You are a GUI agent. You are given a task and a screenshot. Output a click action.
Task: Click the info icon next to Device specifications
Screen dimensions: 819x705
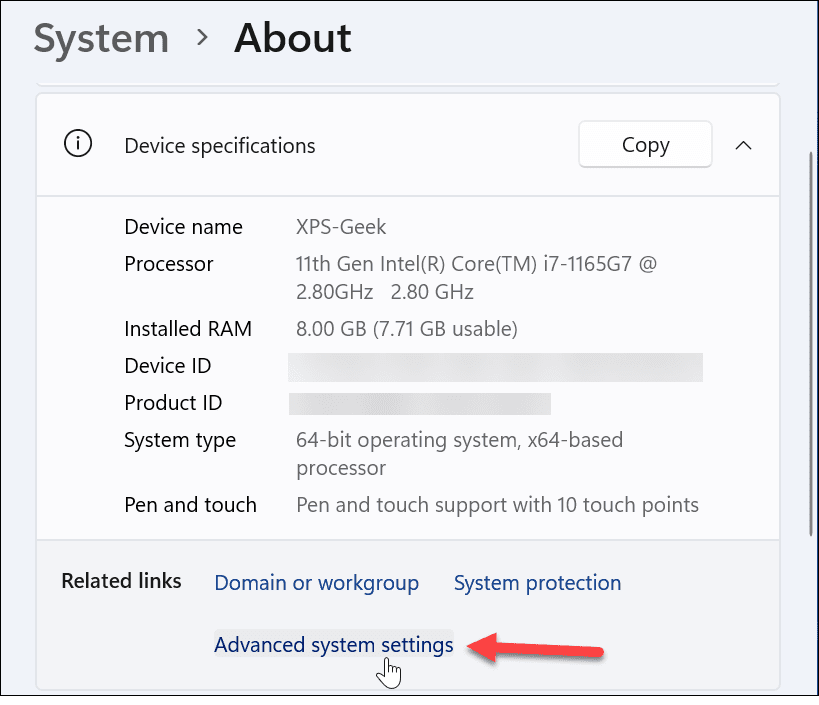point(78,143)
